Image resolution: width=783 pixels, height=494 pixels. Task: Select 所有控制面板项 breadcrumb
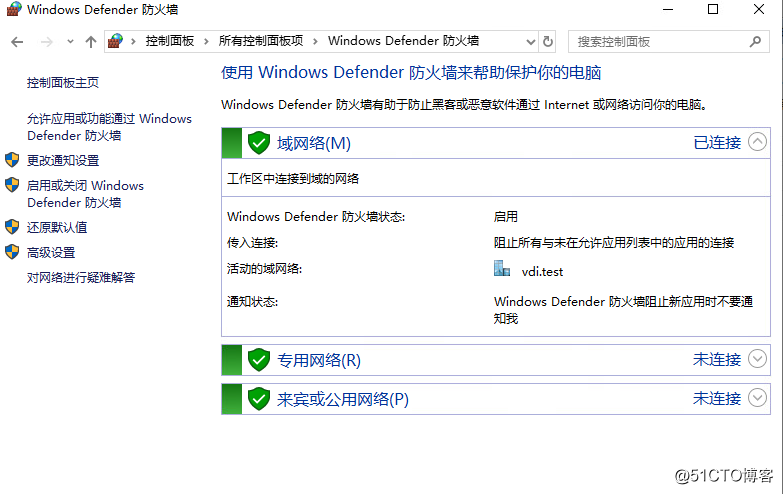[x=261, y=41]
